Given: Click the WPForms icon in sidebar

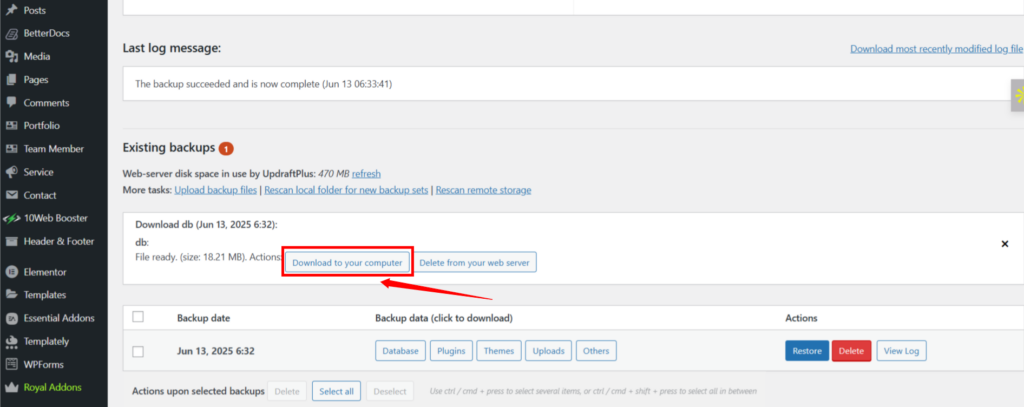Looking at the screenshot, I should point(11,365).
